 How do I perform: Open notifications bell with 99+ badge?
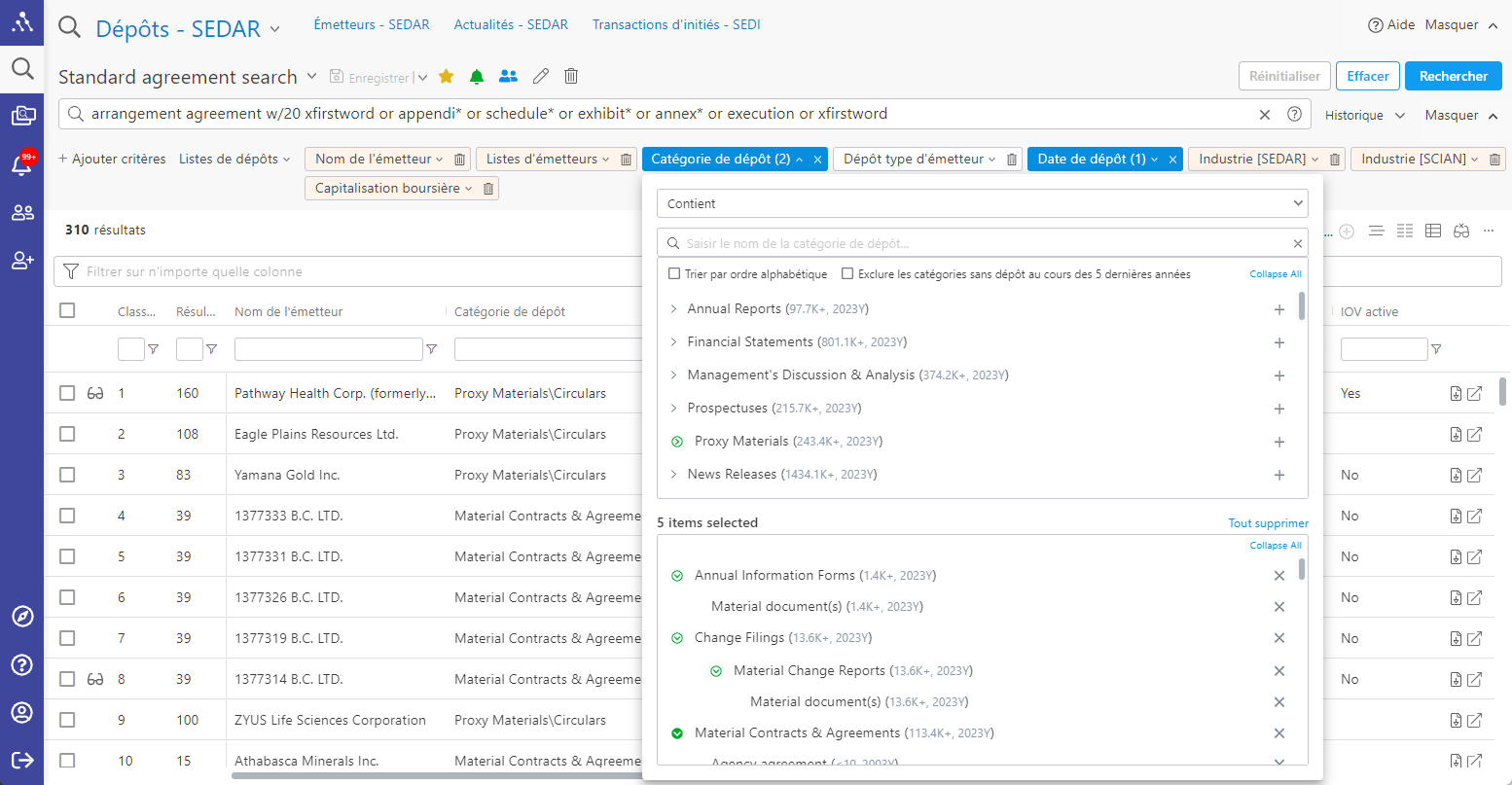[x=22, y=163]
